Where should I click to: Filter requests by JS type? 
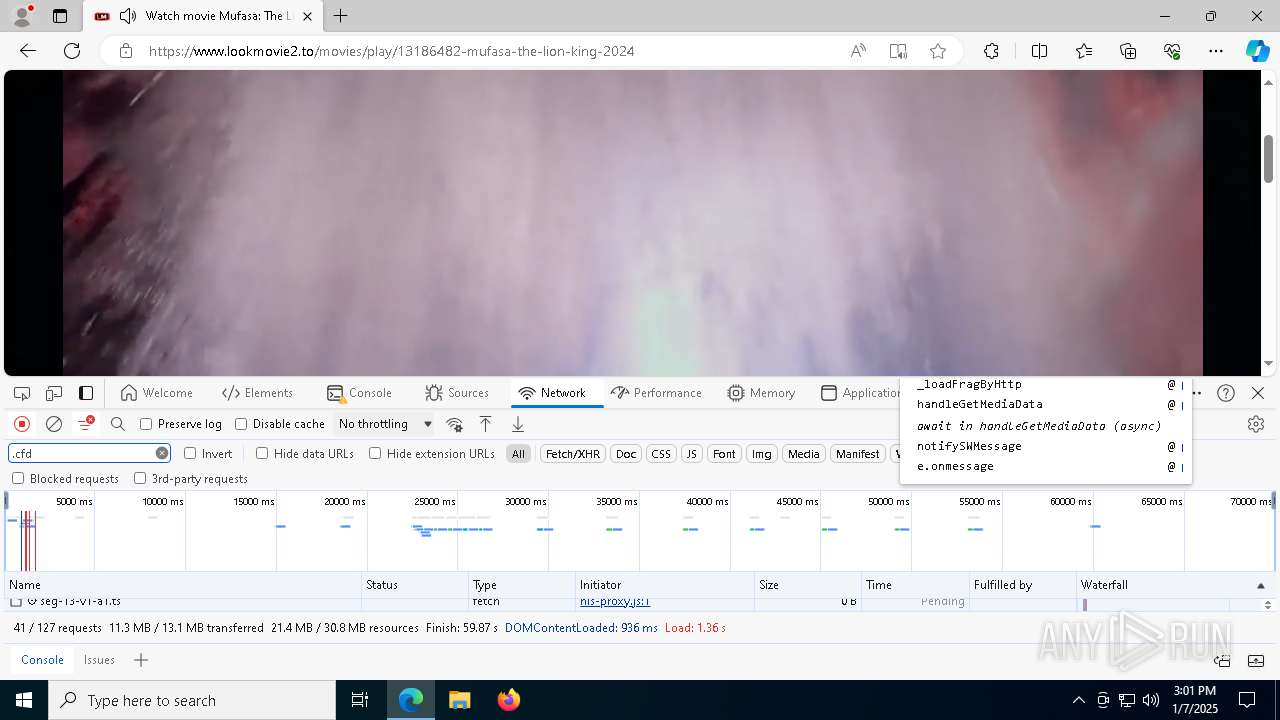pos(691,454)
